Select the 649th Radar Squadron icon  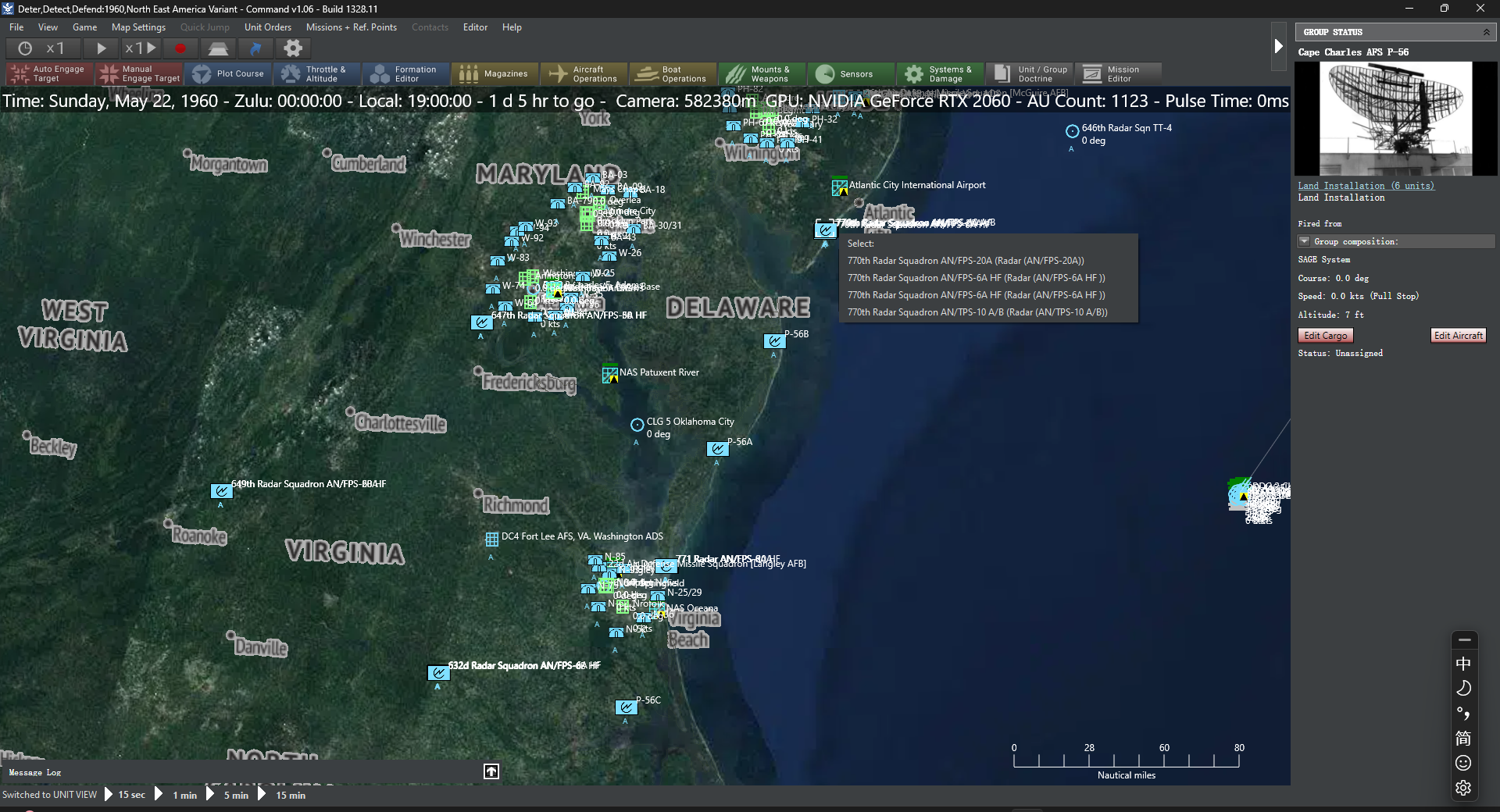pos(221,491)
